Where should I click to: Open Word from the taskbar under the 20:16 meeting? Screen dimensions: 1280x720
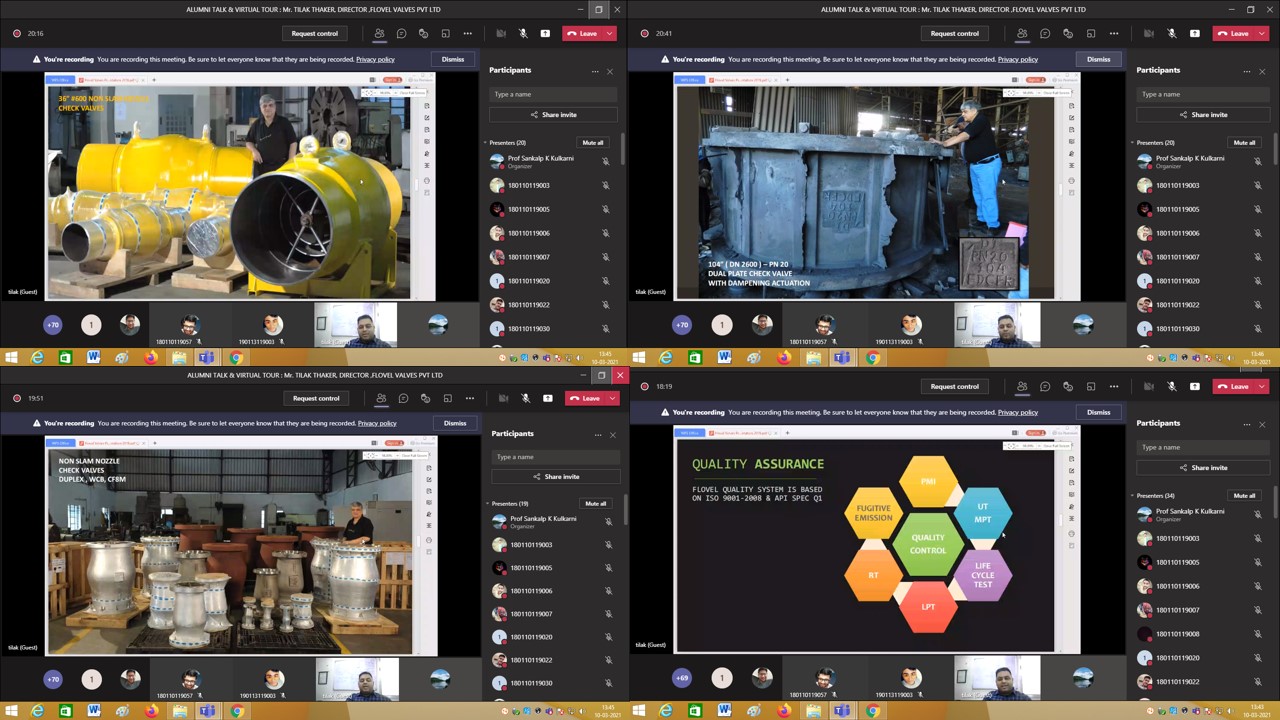click(94, 357)
